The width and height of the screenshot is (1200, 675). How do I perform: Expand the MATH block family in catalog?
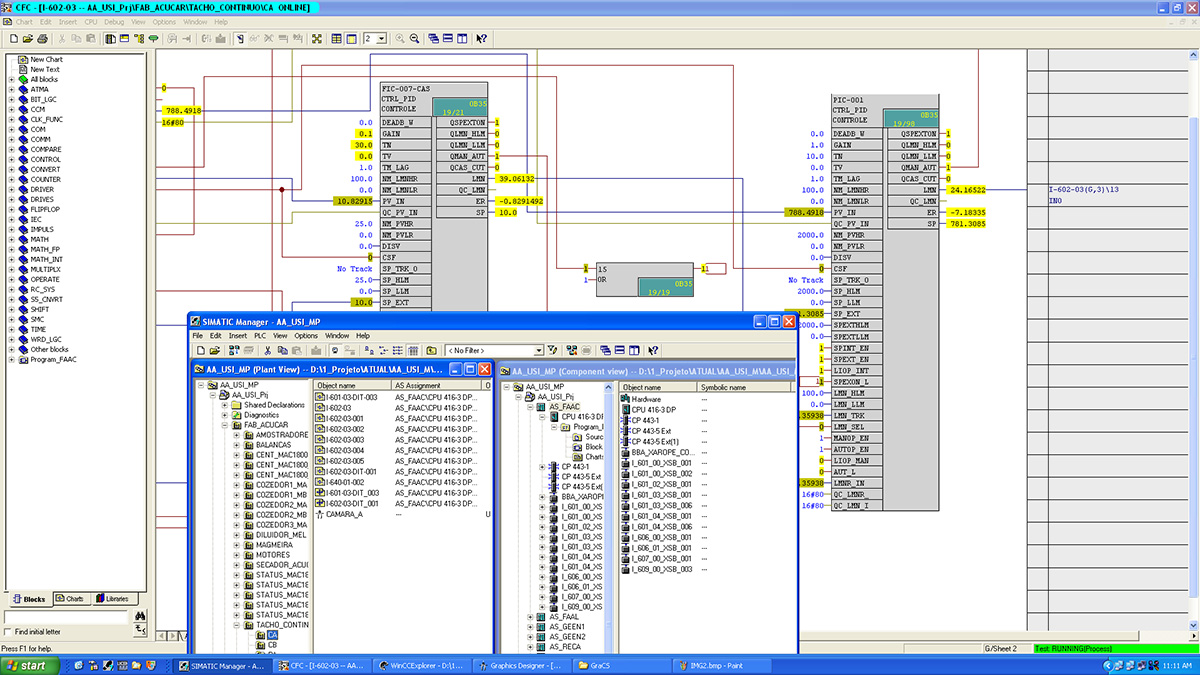(x=11, y=239)
